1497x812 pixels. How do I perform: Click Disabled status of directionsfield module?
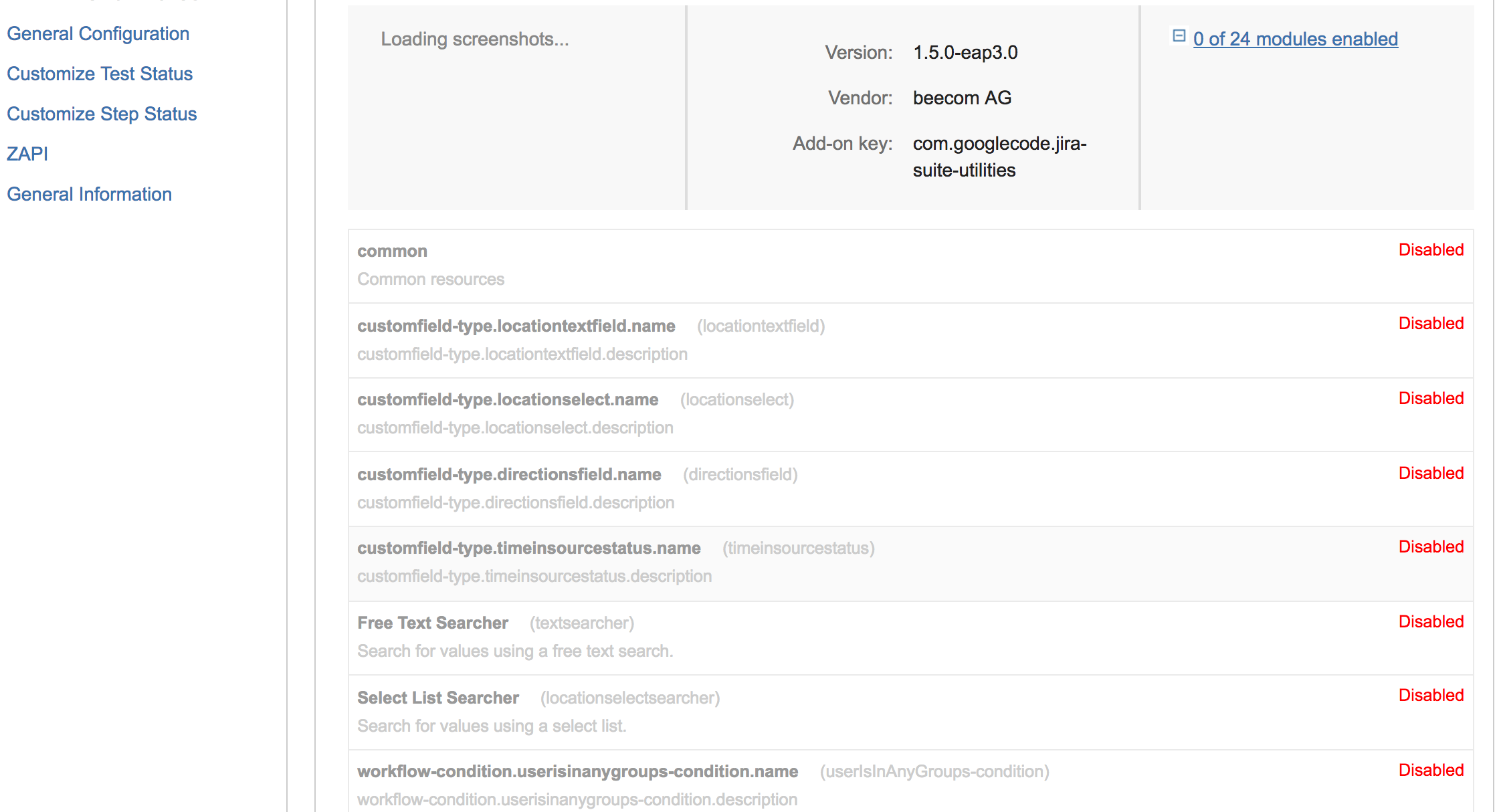1431,473
